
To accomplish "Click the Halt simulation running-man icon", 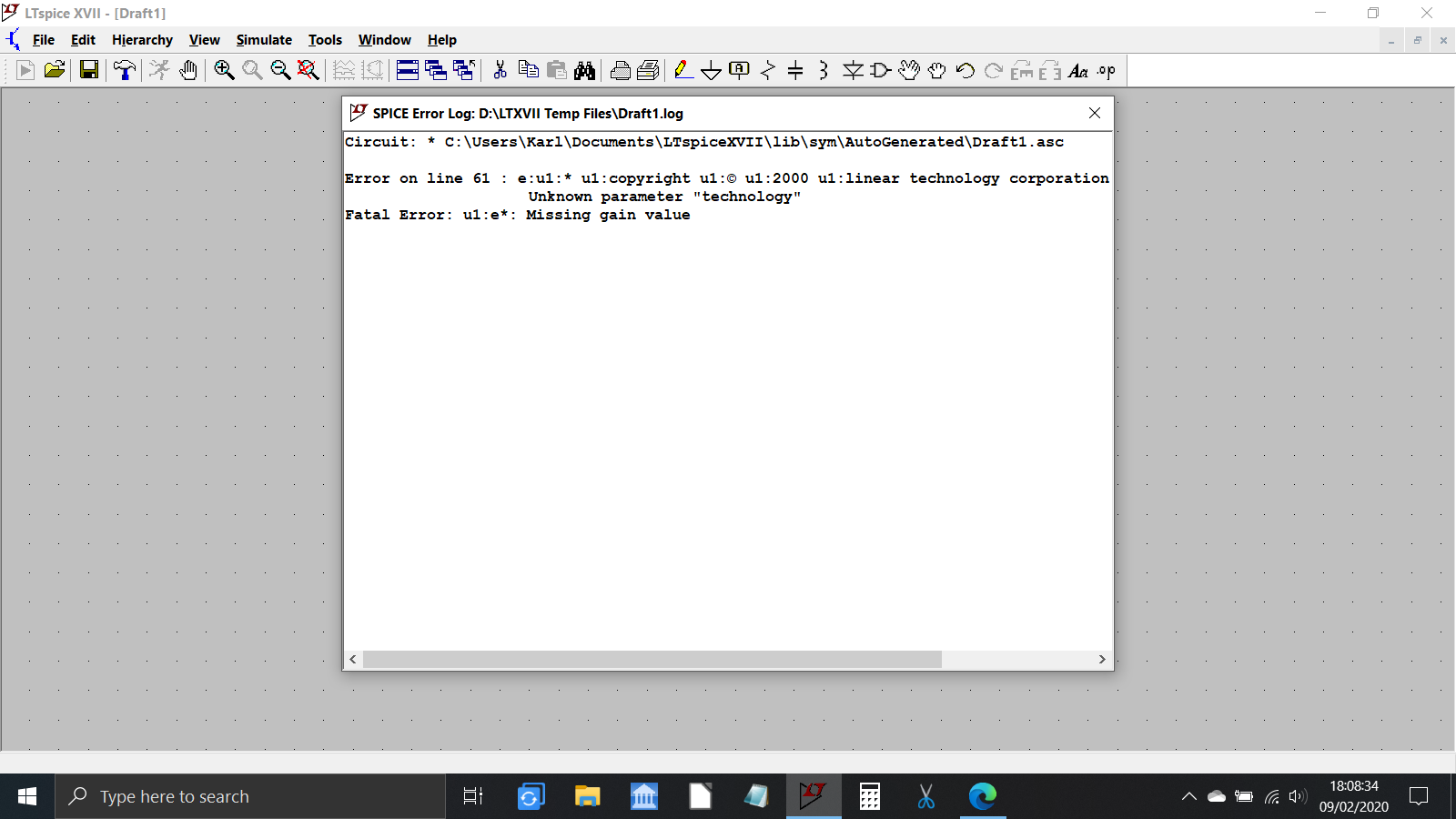I will coord(159,70).
